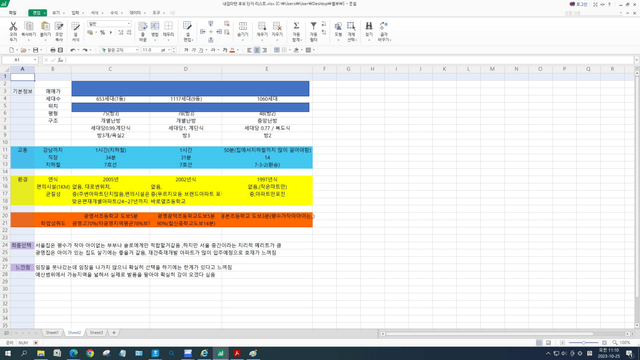Image resolution: width=640 pixels, height=360 pixels.
Task: Switch to the Sheet3 tab
Action: tap(96, 333)
